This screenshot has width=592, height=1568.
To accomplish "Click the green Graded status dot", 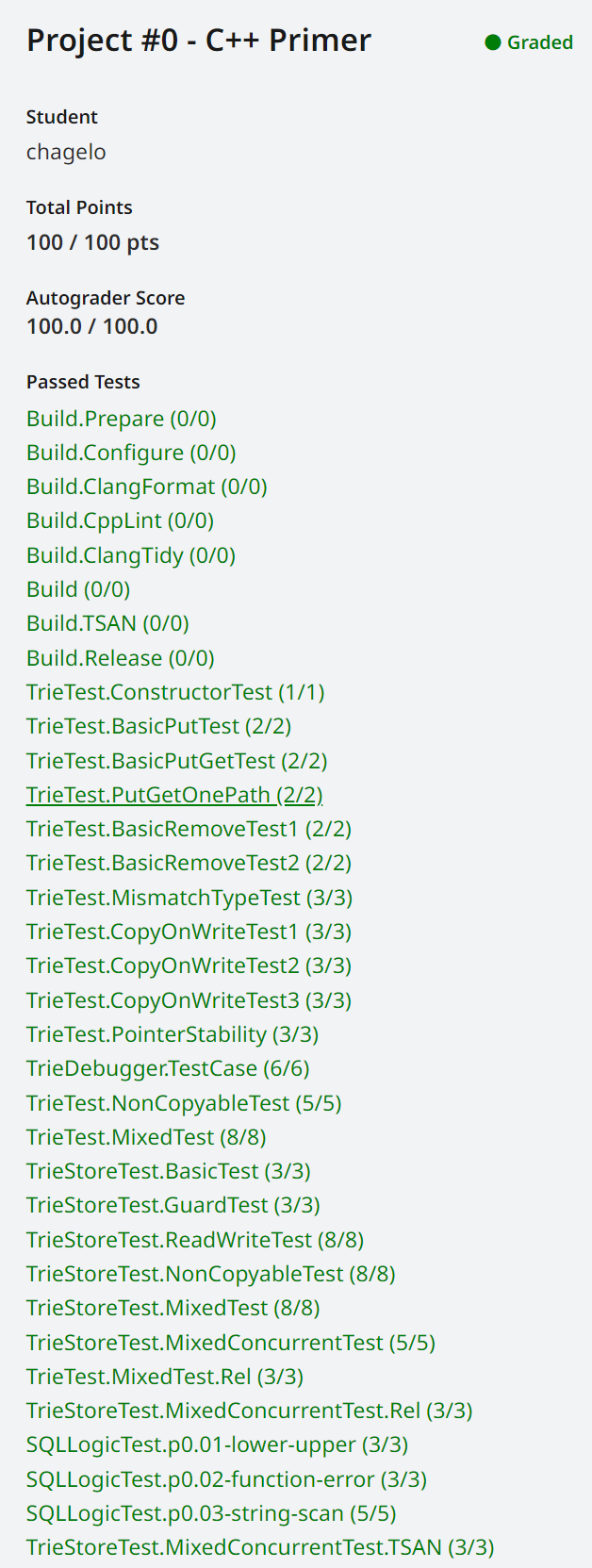I will pos(492,42).
